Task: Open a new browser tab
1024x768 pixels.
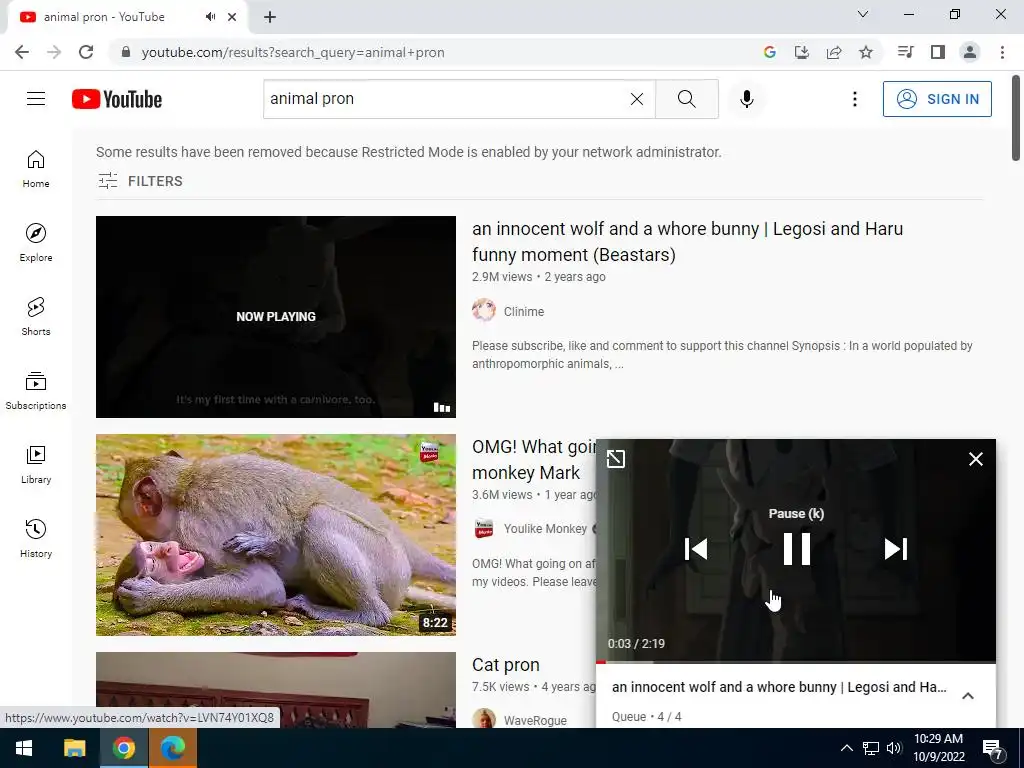Action: tap(270, 17)
